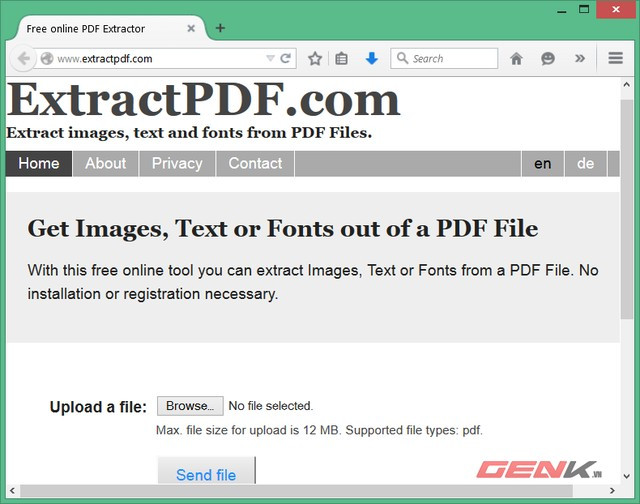Open the Contact nav item
This screenshot has width=640, height=504.
tap(255, 164)
